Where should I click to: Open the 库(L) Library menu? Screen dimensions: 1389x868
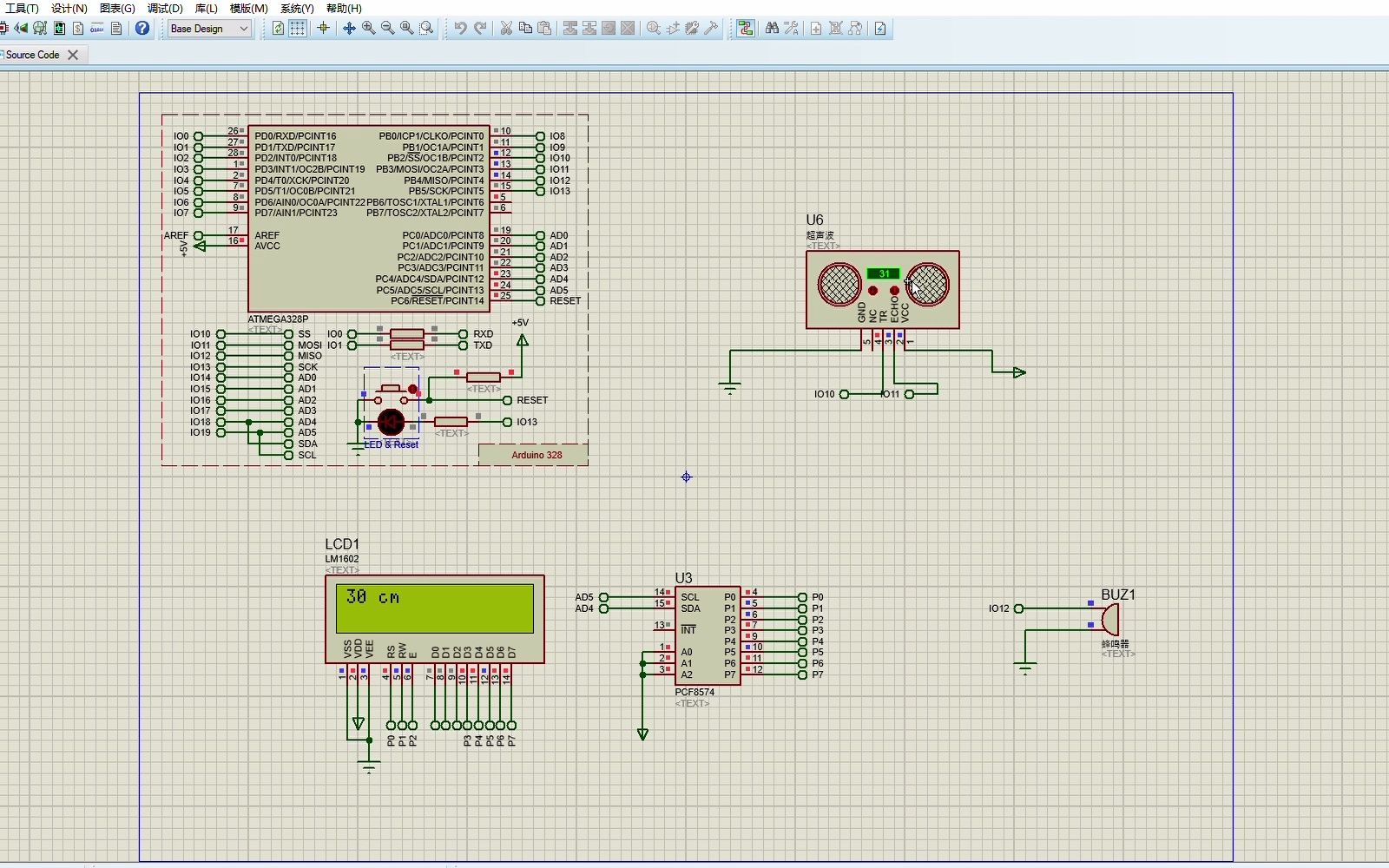[x=206, y=8]
